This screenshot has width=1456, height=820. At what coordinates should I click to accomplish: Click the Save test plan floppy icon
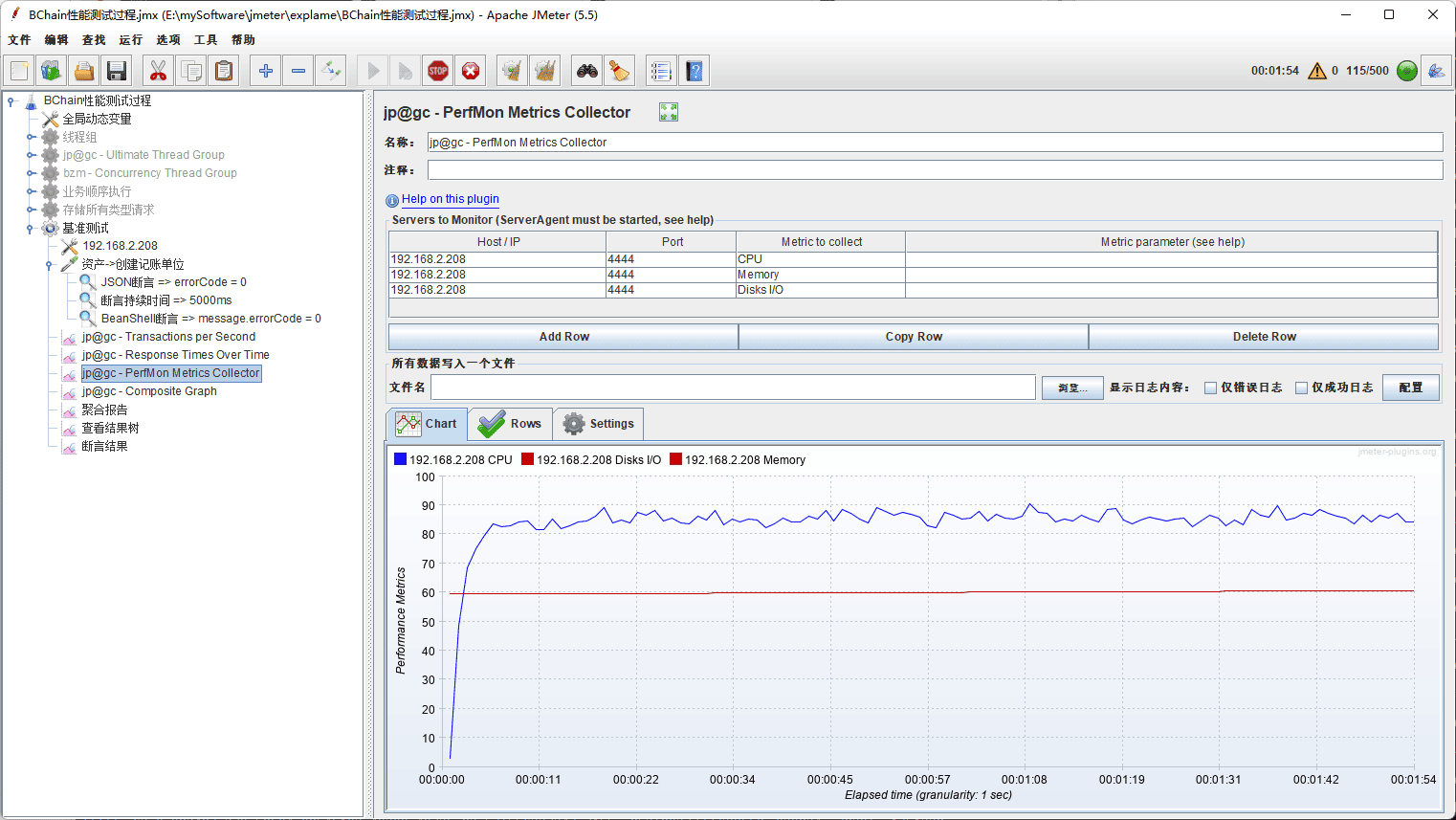117,71
